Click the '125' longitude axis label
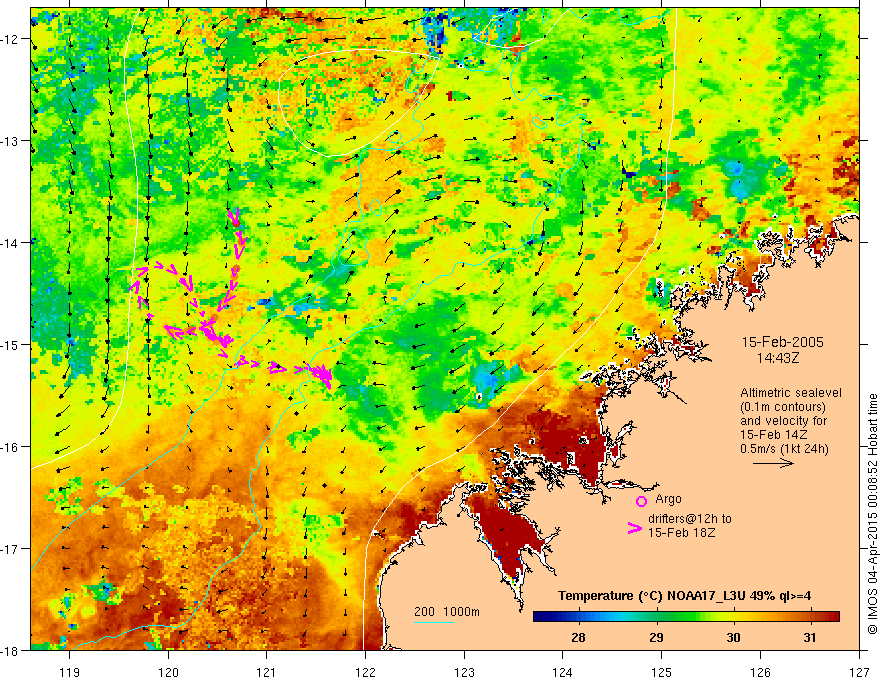Viewport: 880px width, 680px height. click(x=662, y=672)
